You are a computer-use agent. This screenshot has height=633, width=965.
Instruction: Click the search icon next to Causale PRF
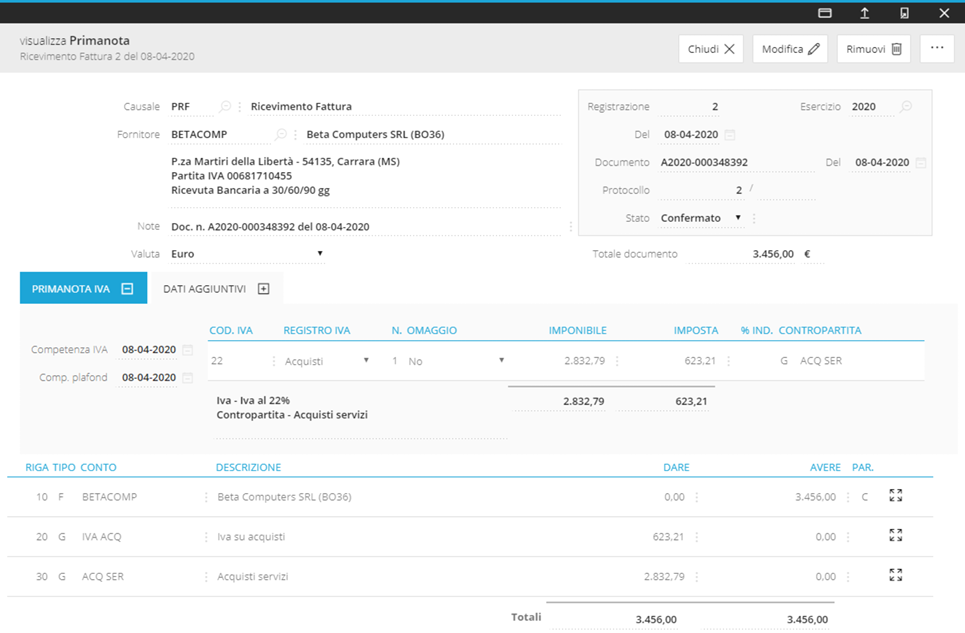pos(225,107)
